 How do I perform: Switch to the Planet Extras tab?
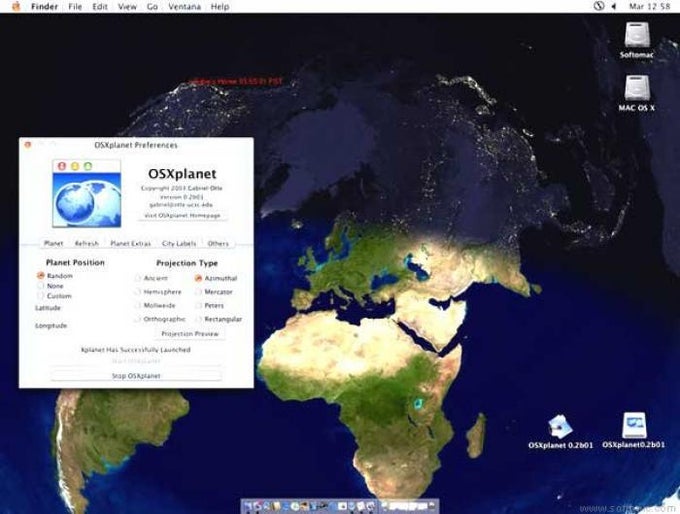(x=131, y=243)
